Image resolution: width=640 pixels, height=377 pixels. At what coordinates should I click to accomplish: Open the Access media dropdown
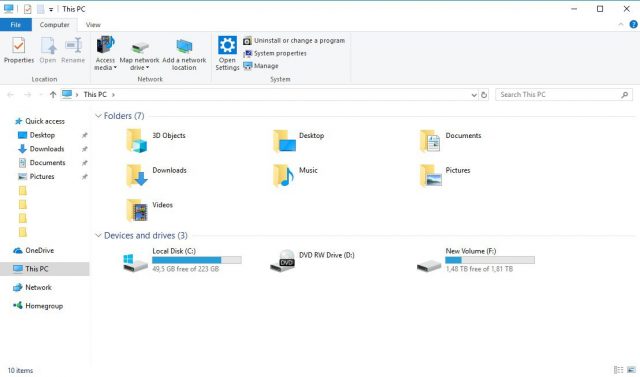click(x=105, y=53)
